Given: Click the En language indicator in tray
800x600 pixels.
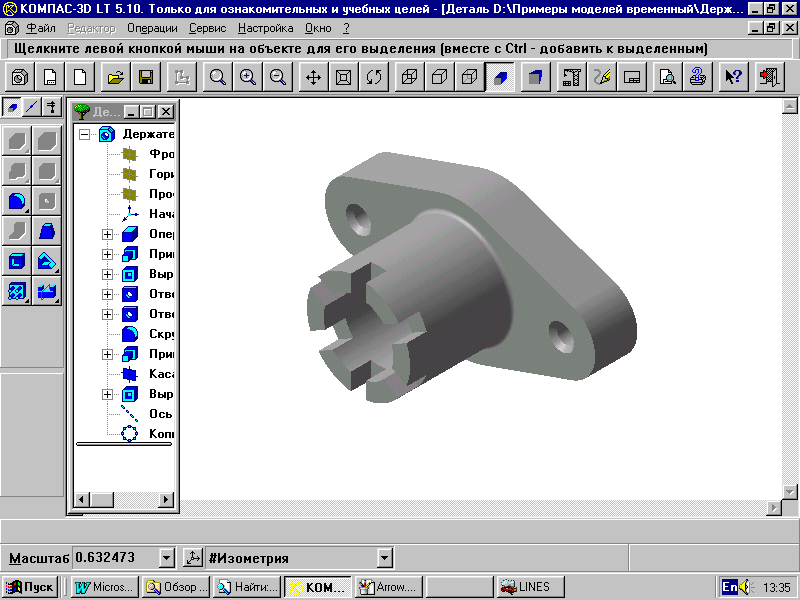Looking at the screenshot, I should (730, 587).
